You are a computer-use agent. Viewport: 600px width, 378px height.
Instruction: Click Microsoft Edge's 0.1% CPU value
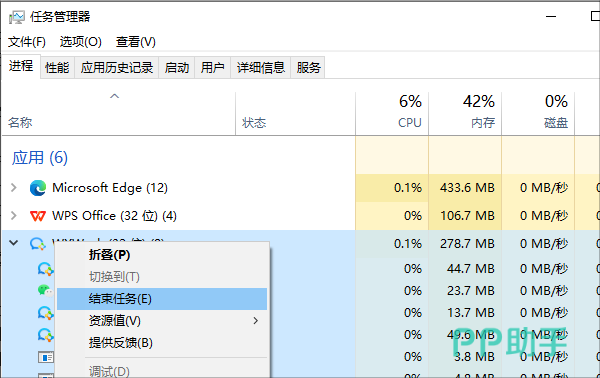point(408,188)
